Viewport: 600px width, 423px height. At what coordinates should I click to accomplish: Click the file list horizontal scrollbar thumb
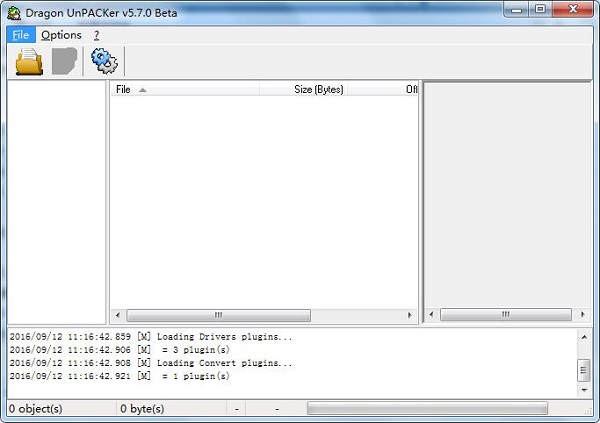pyautogui.click(x=218, y=315)
